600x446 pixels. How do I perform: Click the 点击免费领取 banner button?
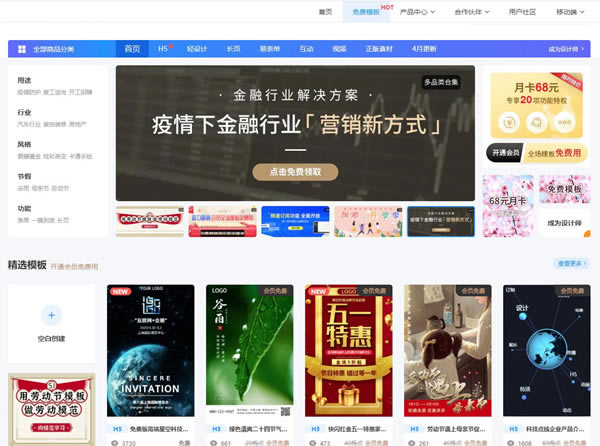coord(295,172)
